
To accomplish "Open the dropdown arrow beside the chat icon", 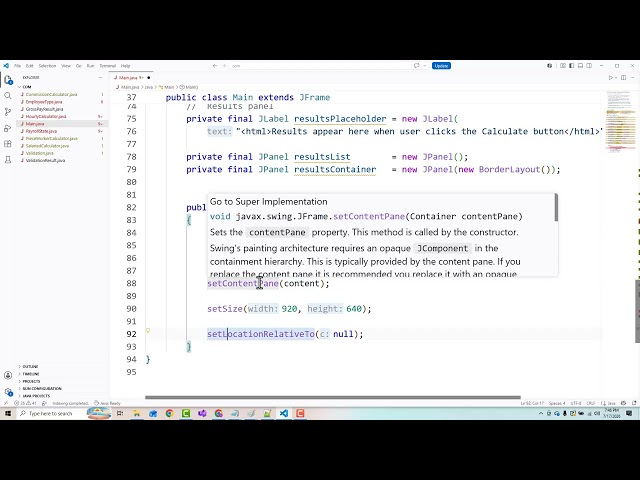I will coord(424,66).
